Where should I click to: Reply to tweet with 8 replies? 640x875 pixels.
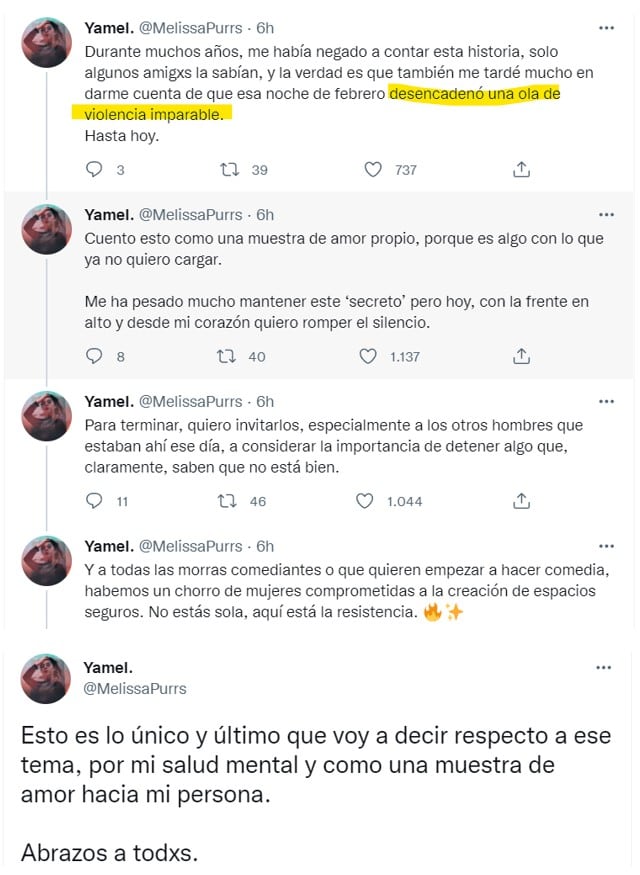pos(94,356)
